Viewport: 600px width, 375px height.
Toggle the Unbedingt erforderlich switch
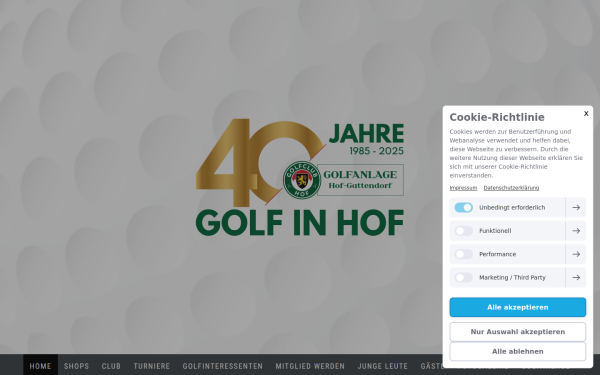tap(463, 207)
